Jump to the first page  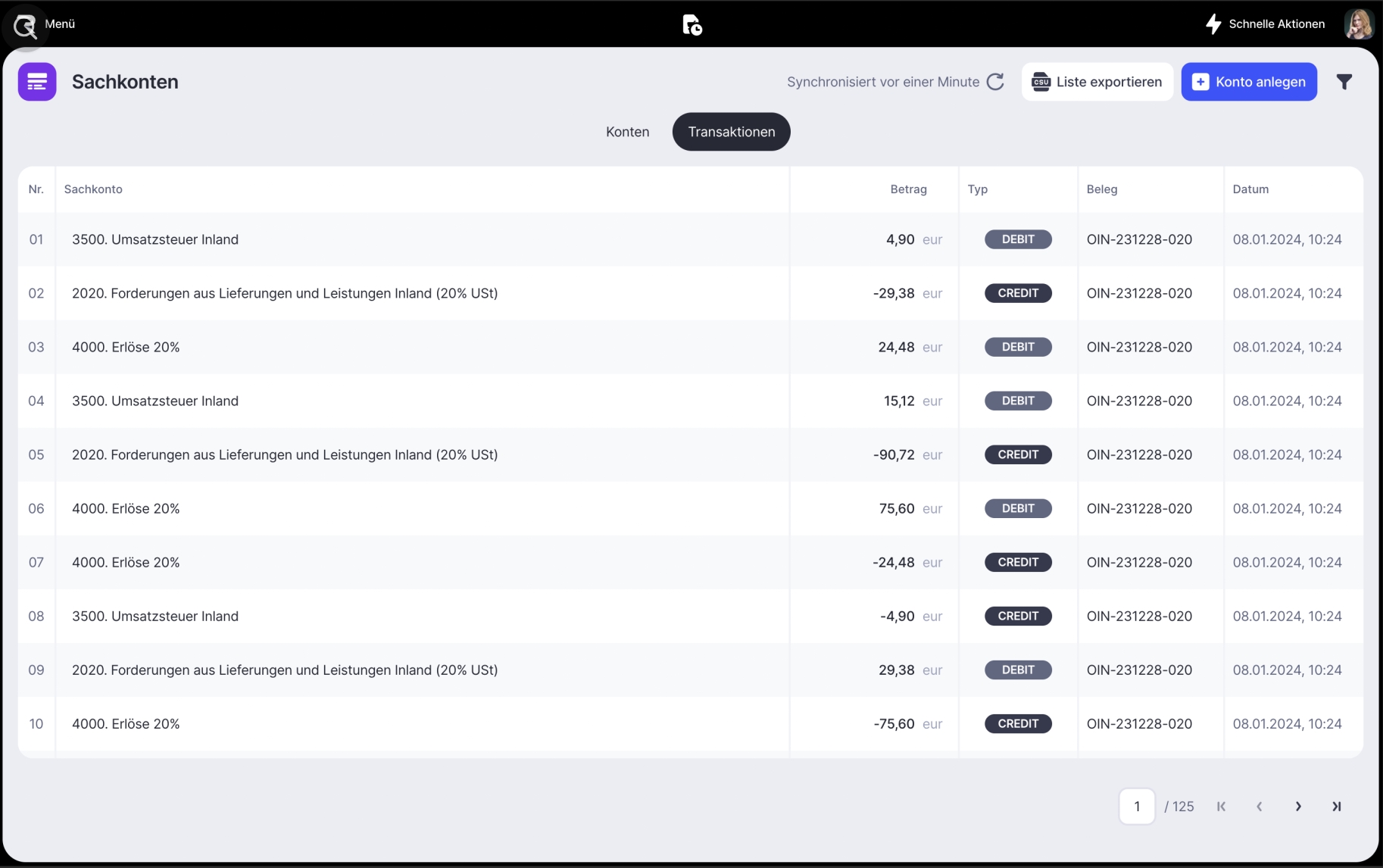1221,807
